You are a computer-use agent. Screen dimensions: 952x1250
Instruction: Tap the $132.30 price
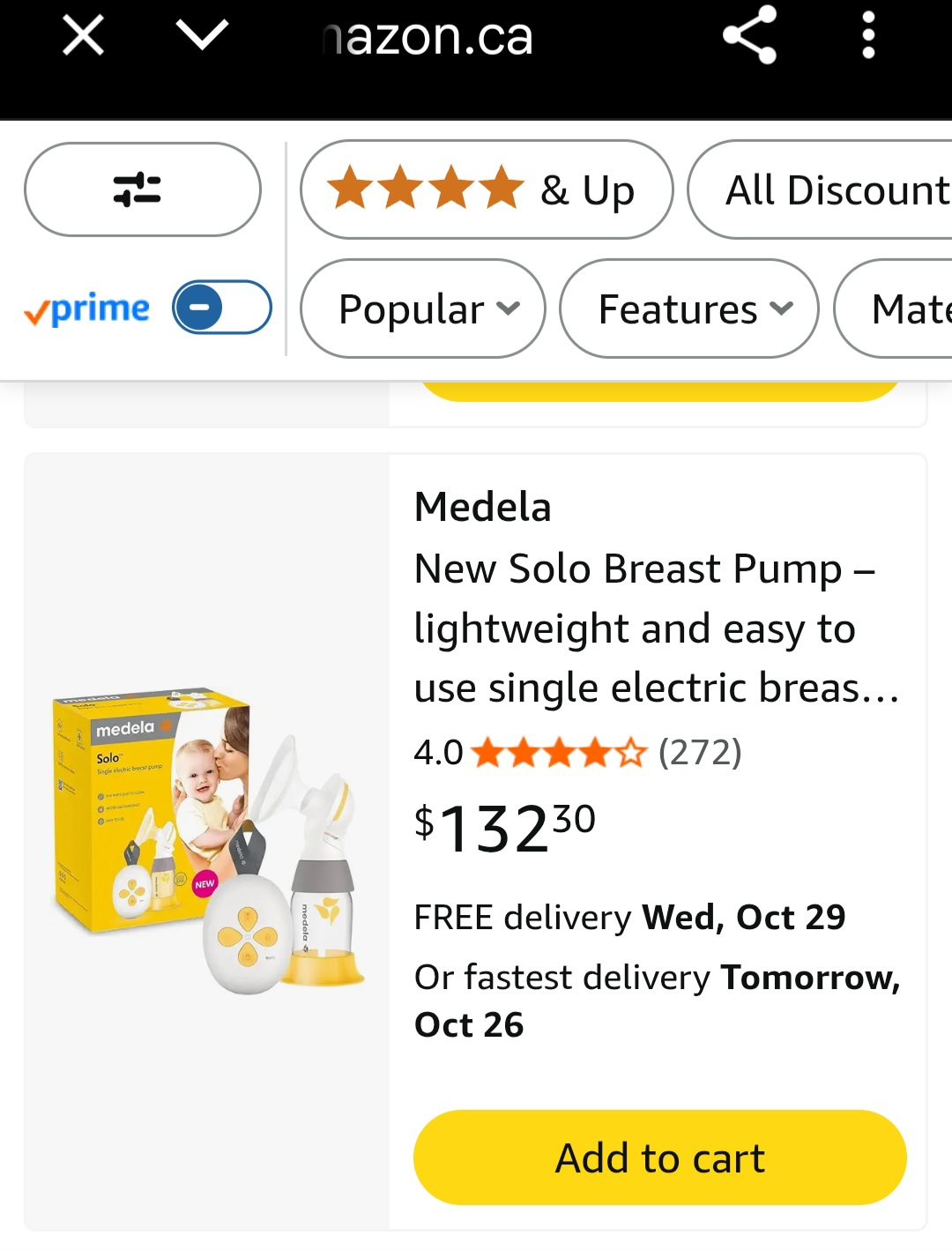505,827
